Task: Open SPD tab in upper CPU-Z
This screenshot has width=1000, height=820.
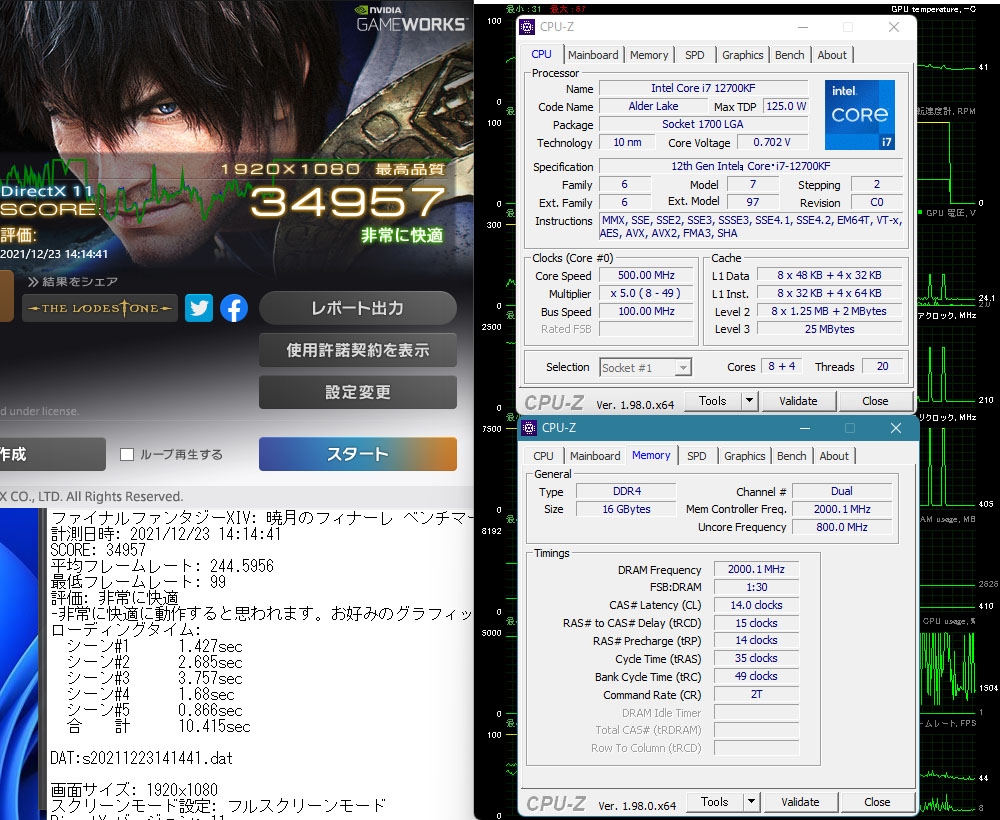Action: click(x=695, y=55)
